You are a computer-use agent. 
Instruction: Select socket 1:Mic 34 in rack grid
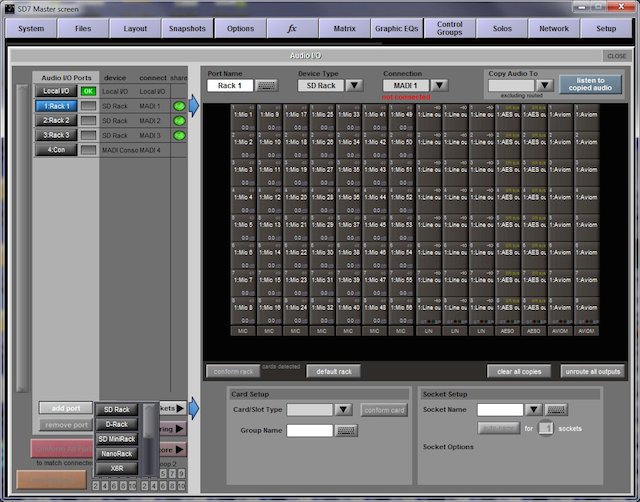point(348,145)
